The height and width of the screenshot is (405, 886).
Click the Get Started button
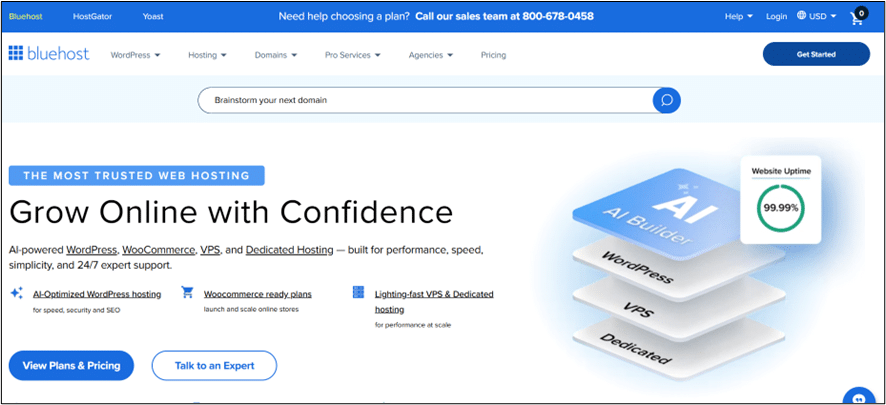pos(816,54)
